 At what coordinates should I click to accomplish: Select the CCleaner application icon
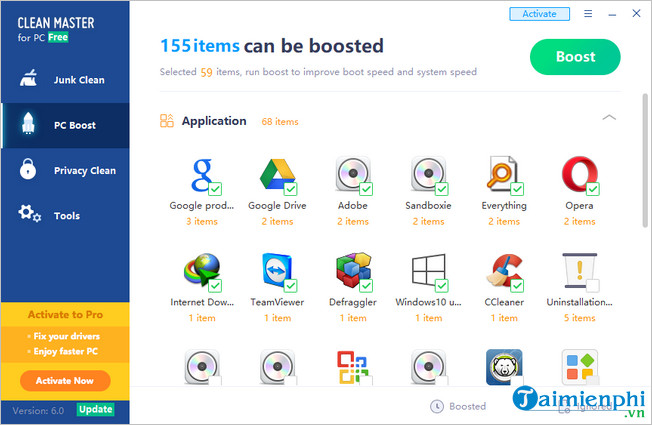coord(503,272)
